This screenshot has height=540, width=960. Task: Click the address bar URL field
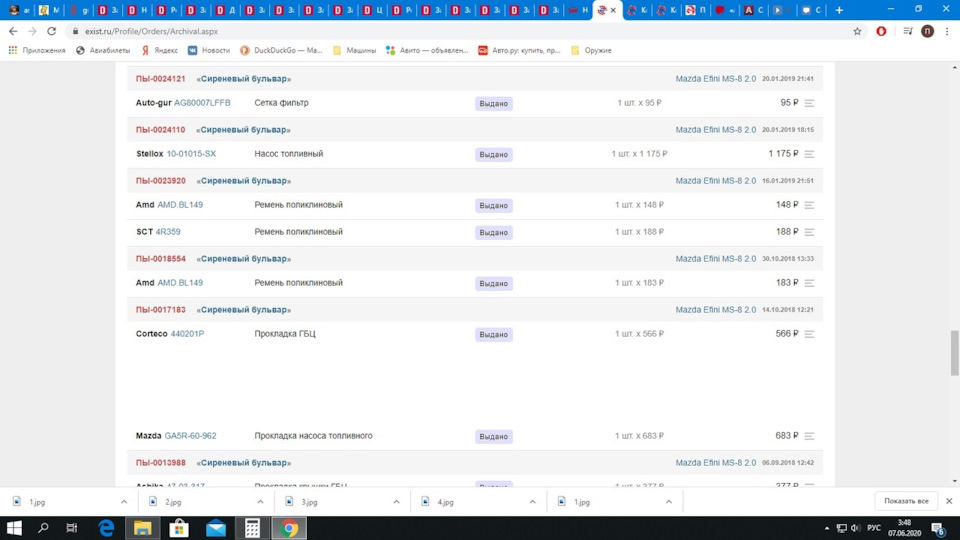click(x=459, y=31)
